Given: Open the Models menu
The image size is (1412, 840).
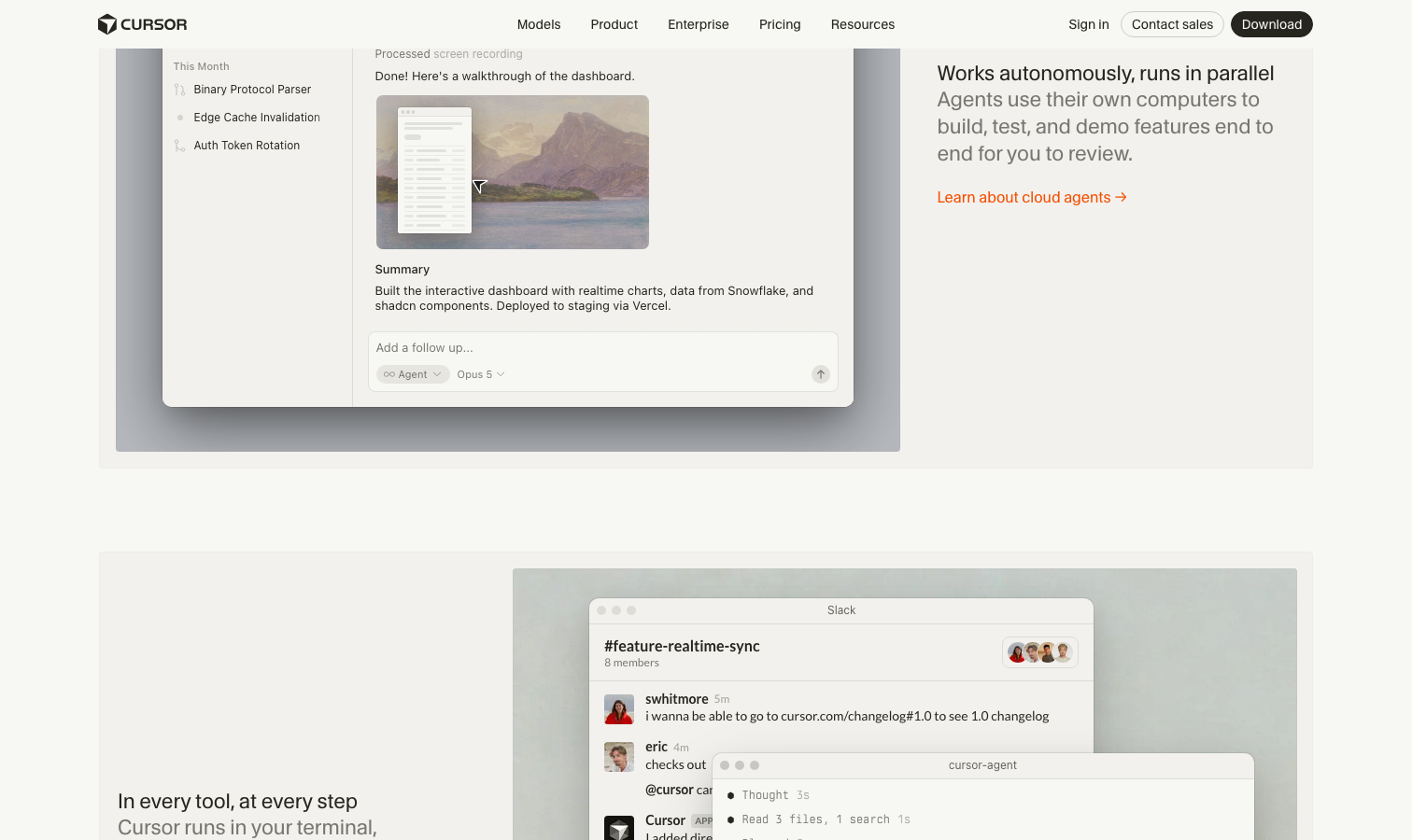Looking at the screenshot, I should [539, 24].
